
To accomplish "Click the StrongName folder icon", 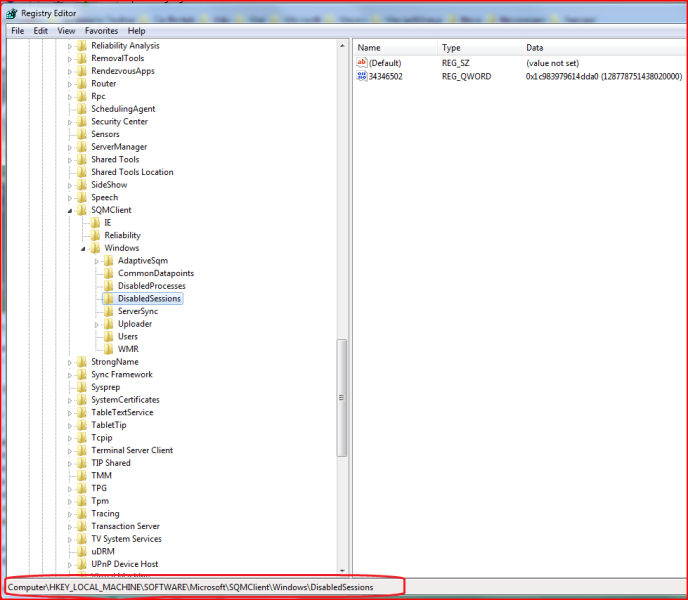I will [82, 362].
